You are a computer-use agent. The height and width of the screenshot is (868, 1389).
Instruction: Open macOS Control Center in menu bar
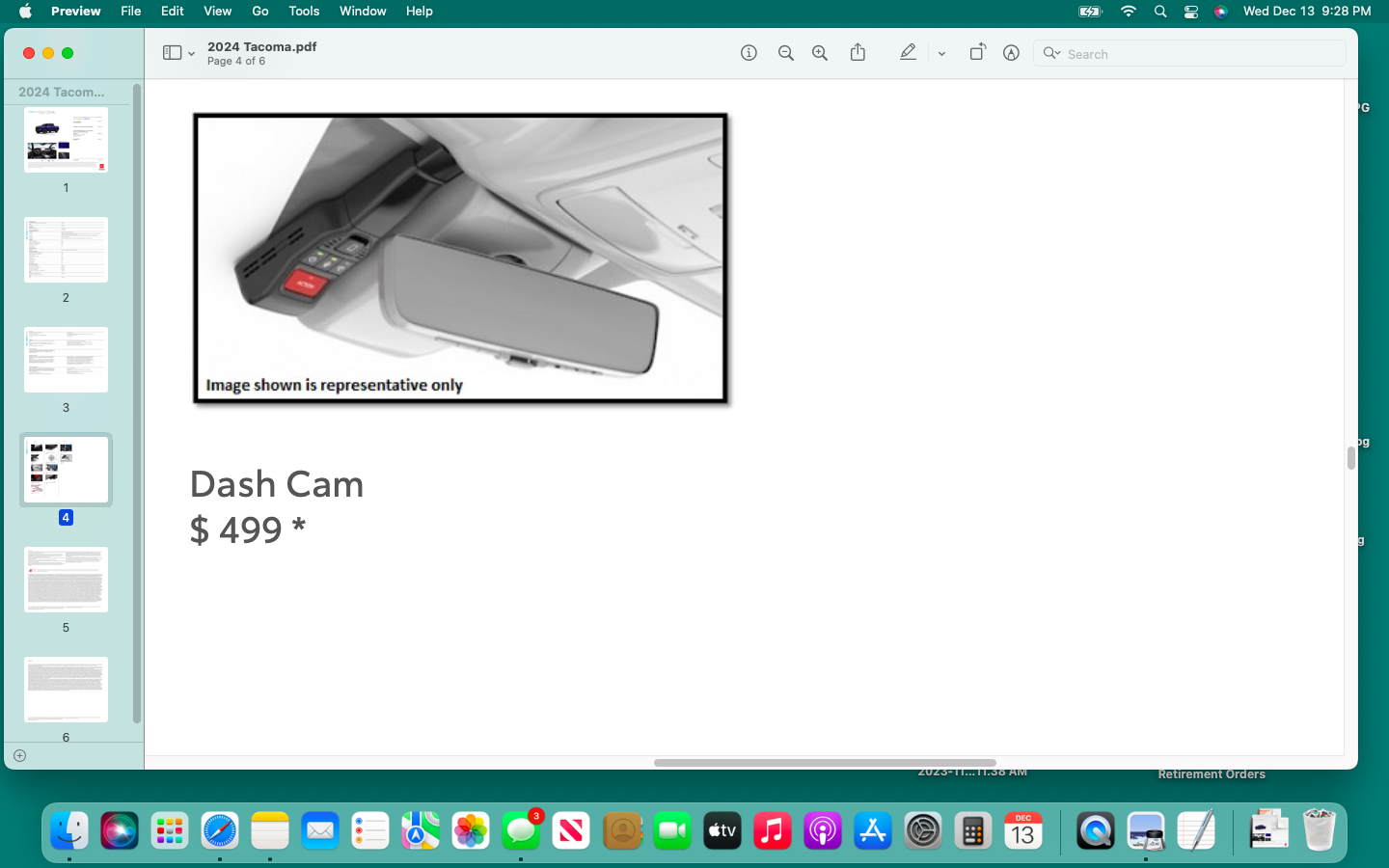point(1191,12)
